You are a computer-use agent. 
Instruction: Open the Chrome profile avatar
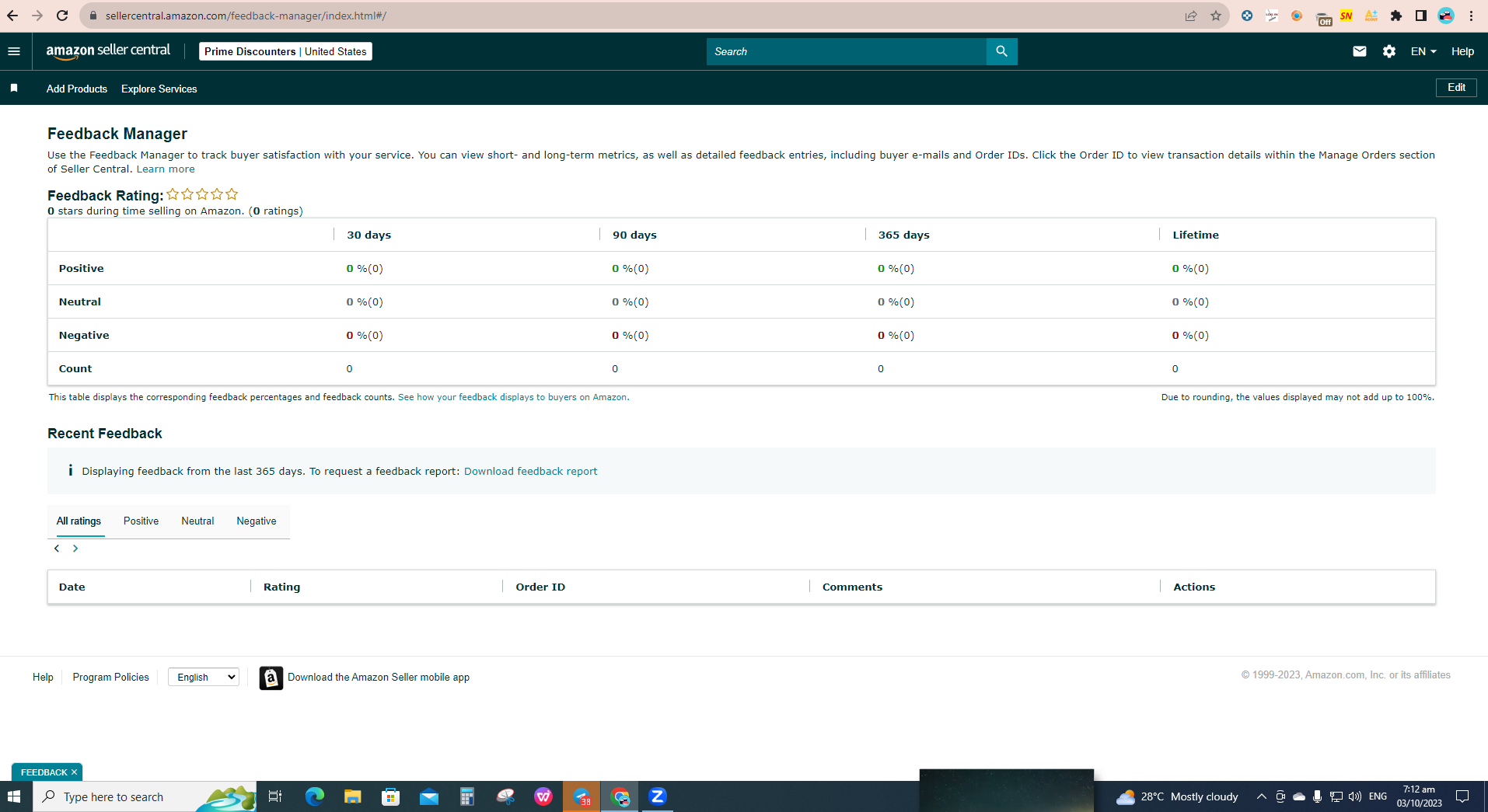(1446, 16)
